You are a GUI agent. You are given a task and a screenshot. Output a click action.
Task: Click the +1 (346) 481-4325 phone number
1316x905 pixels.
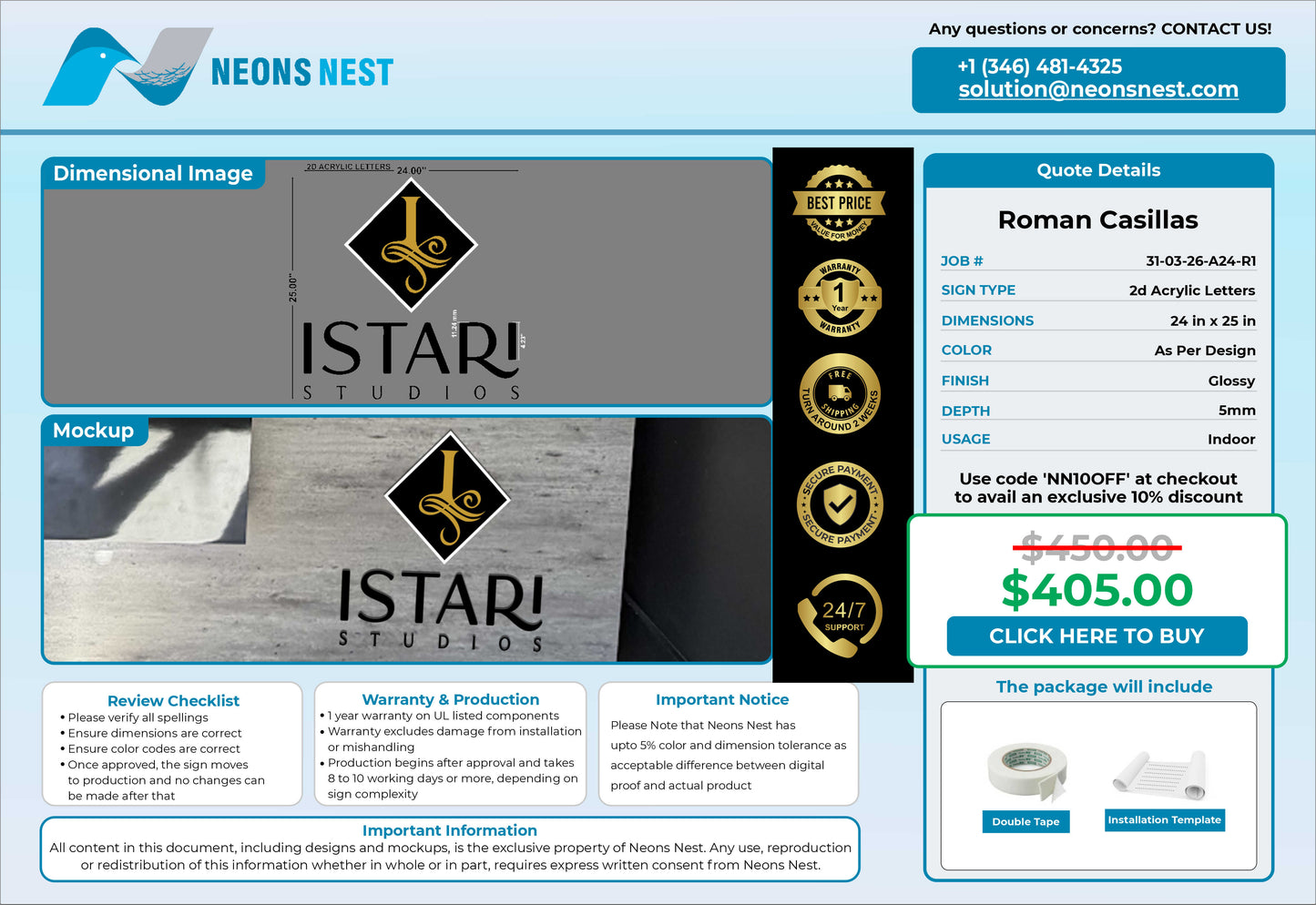pyautogui.click(x=1040, y=66)
